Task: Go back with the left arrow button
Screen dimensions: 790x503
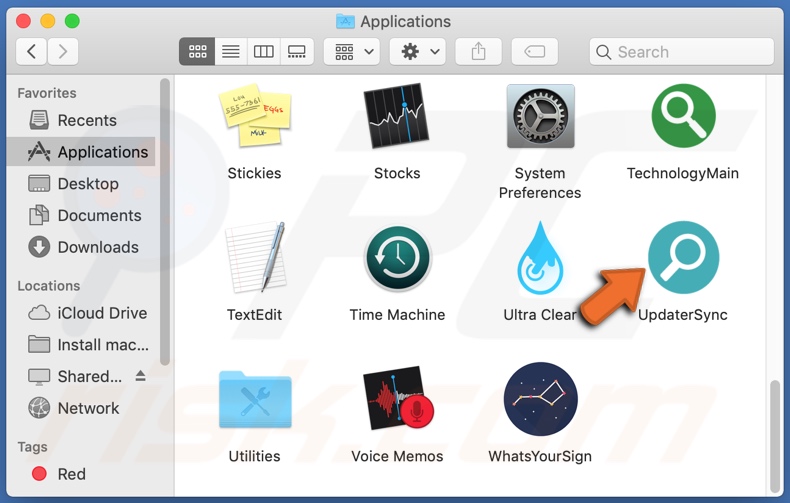Action: tap(31, 51)
